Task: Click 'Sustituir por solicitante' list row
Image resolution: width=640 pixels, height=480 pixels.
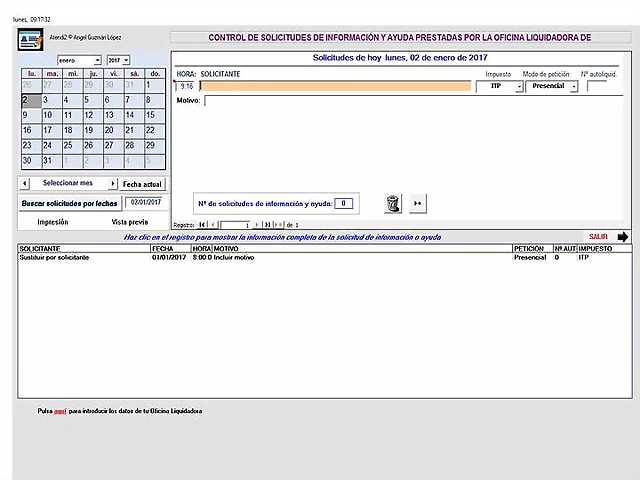Action: point(324,258)
